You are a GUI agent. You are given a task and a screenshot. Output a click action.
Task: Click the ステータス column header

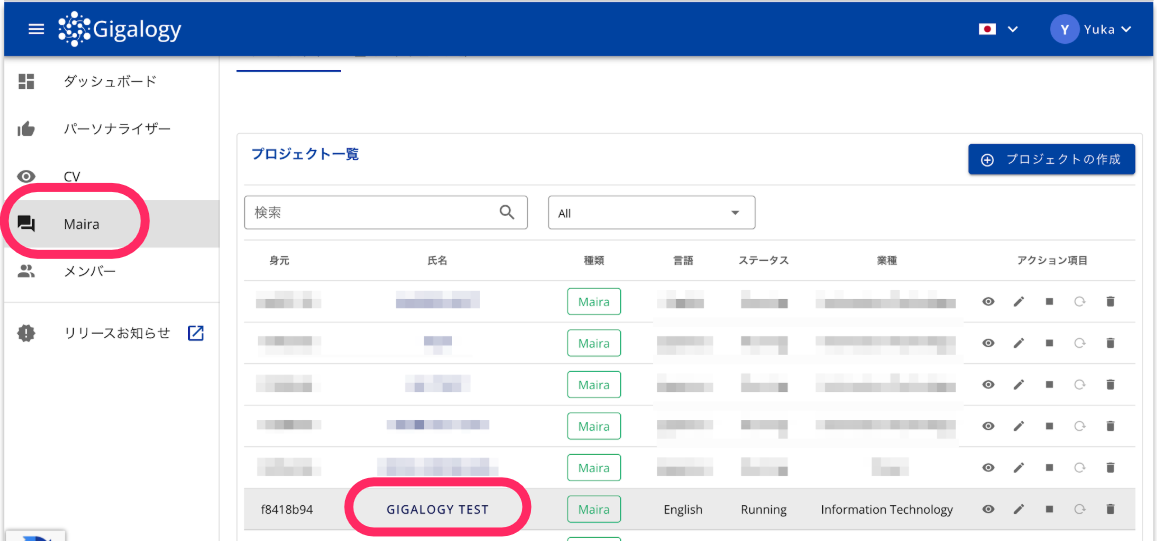click(764, 260)
